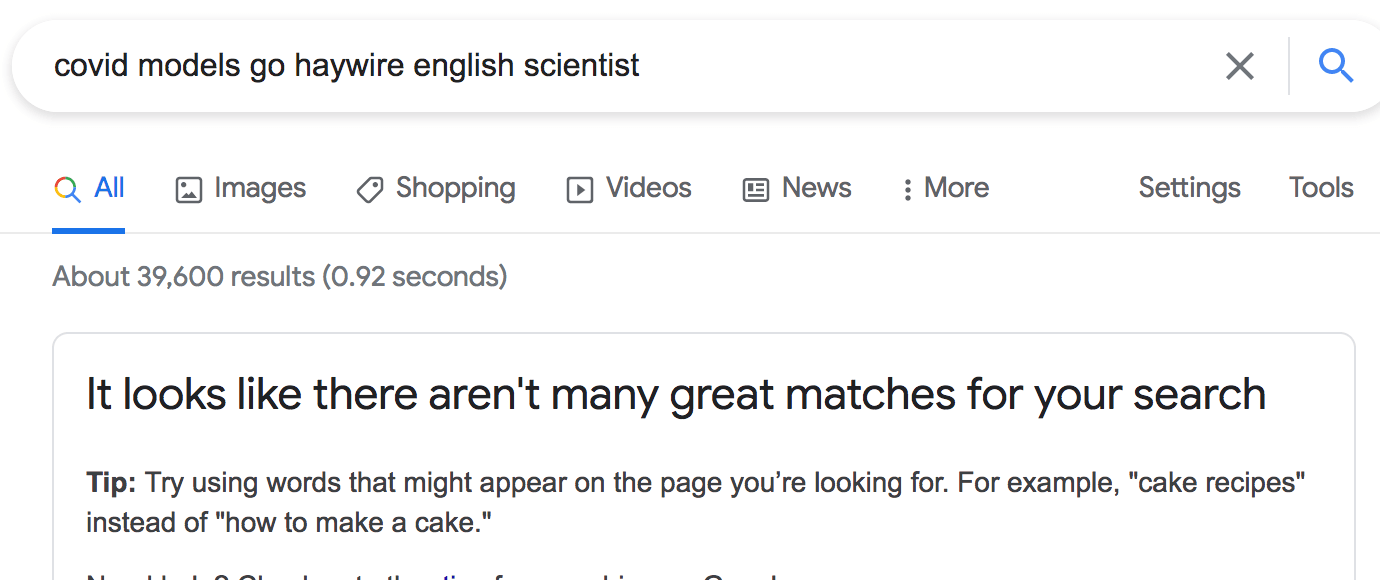Viewport: 1380px width, 580px height.
Task: Clear the search query with the X icon
Action: (1239, 67)
